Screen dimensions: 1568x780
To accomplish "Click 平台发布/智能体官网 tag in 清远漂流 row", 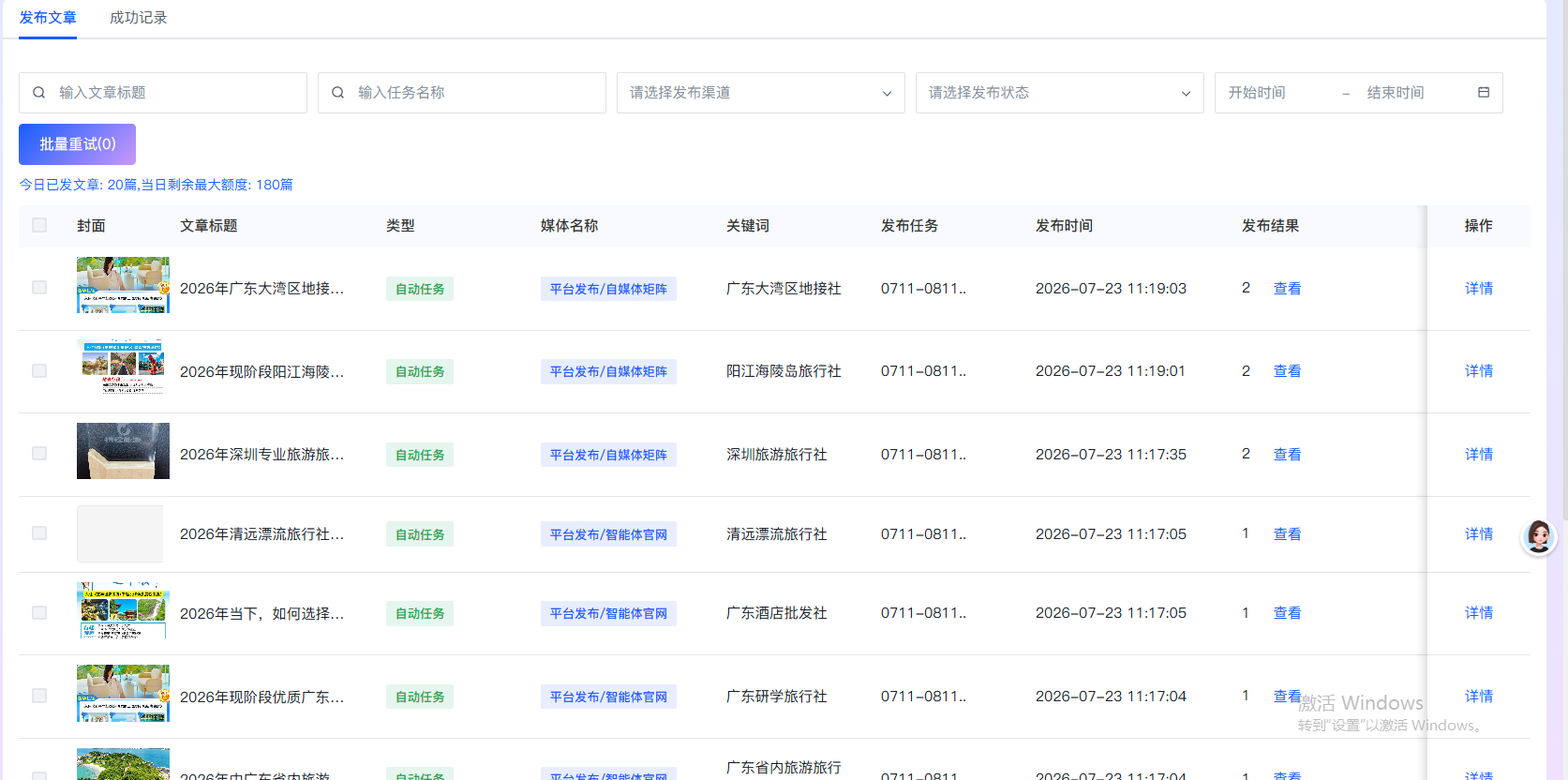I will click(608, 534).
